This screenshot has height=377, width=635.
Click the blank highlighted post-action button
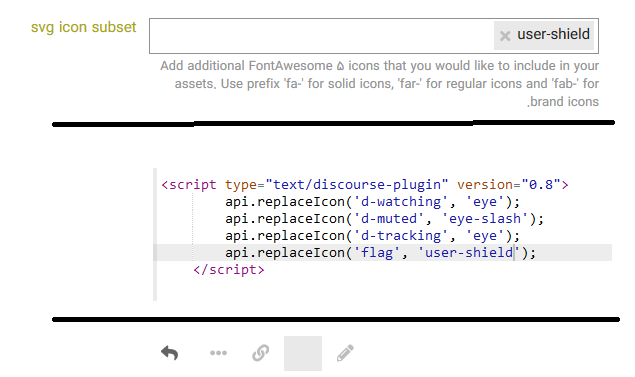coord(303,353)
